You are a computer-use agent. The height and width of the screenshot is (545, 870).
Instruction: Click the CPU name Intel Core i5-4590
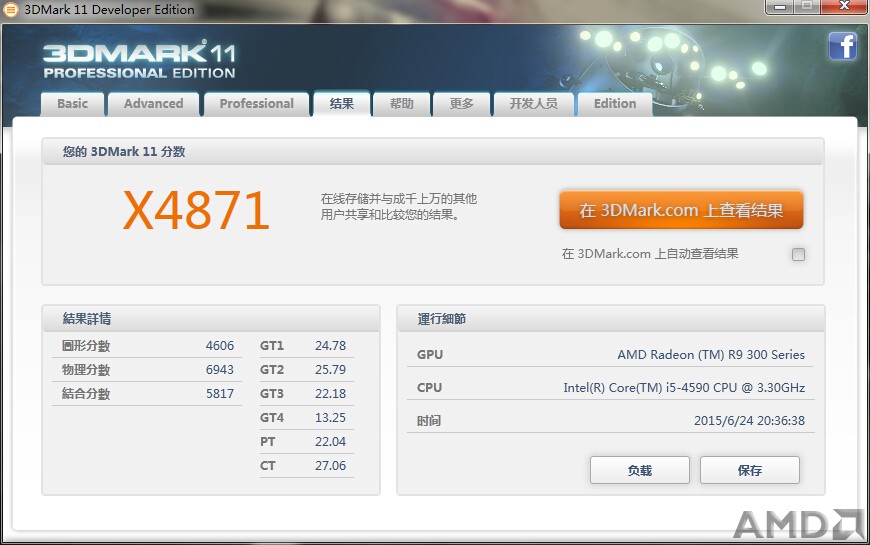pyautogui.click(x=684, y=388)
